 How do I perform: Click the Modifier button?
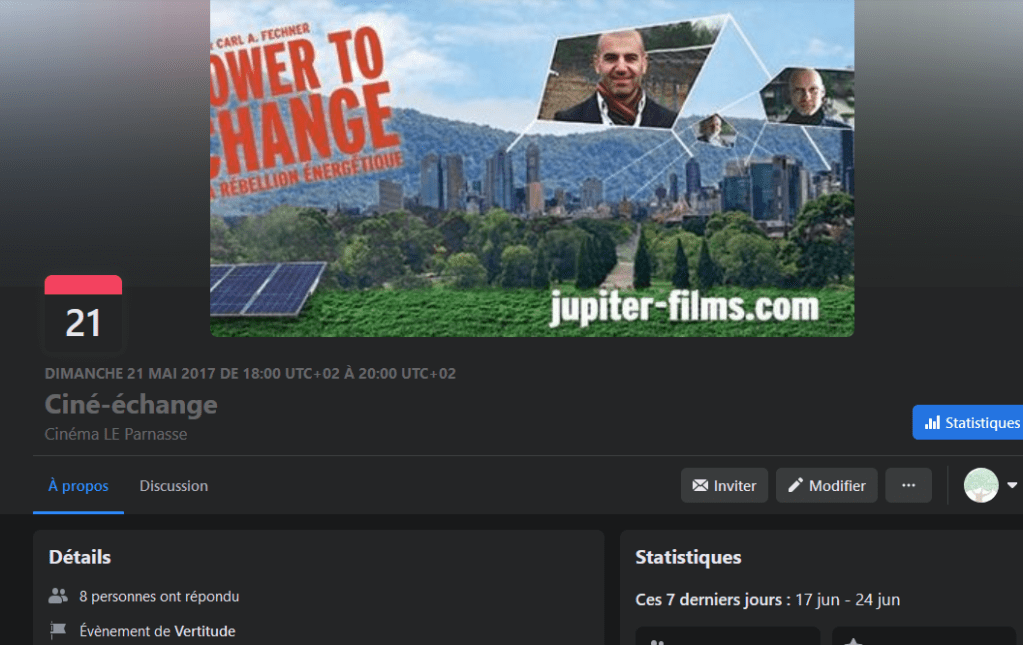coord(827,485)
